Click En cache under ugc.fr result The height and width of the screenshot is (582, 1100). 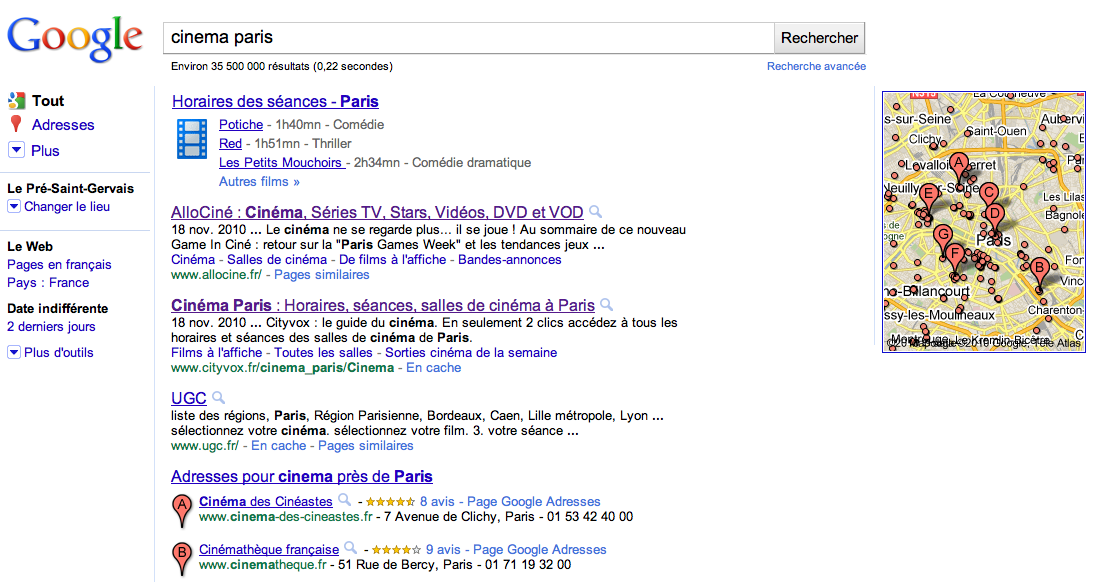[279, 445]
